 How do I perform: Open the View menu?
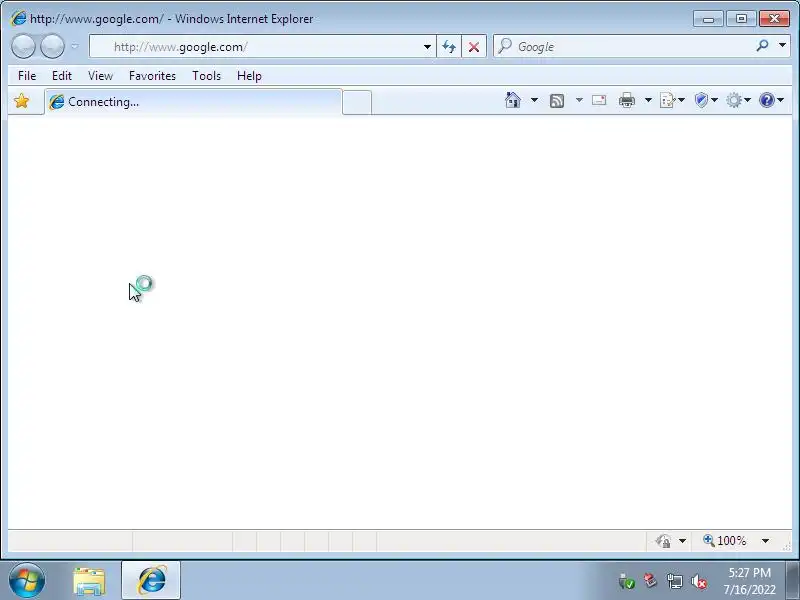(x=100, y=76)
